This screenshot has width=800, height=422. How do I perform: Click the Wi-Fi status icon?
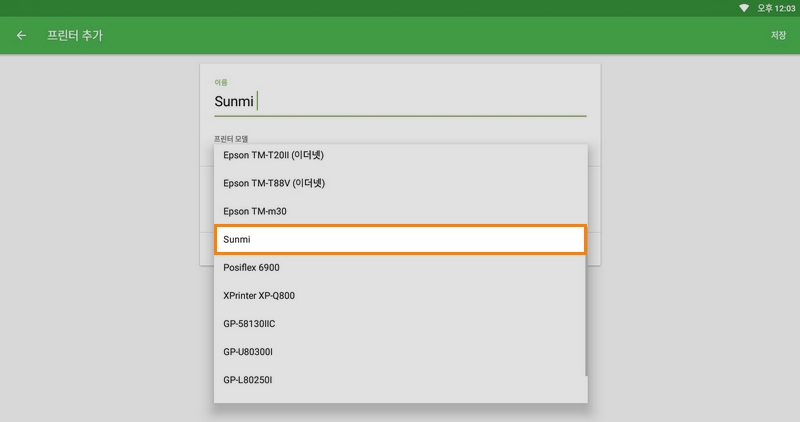click(x=744, y=8)
